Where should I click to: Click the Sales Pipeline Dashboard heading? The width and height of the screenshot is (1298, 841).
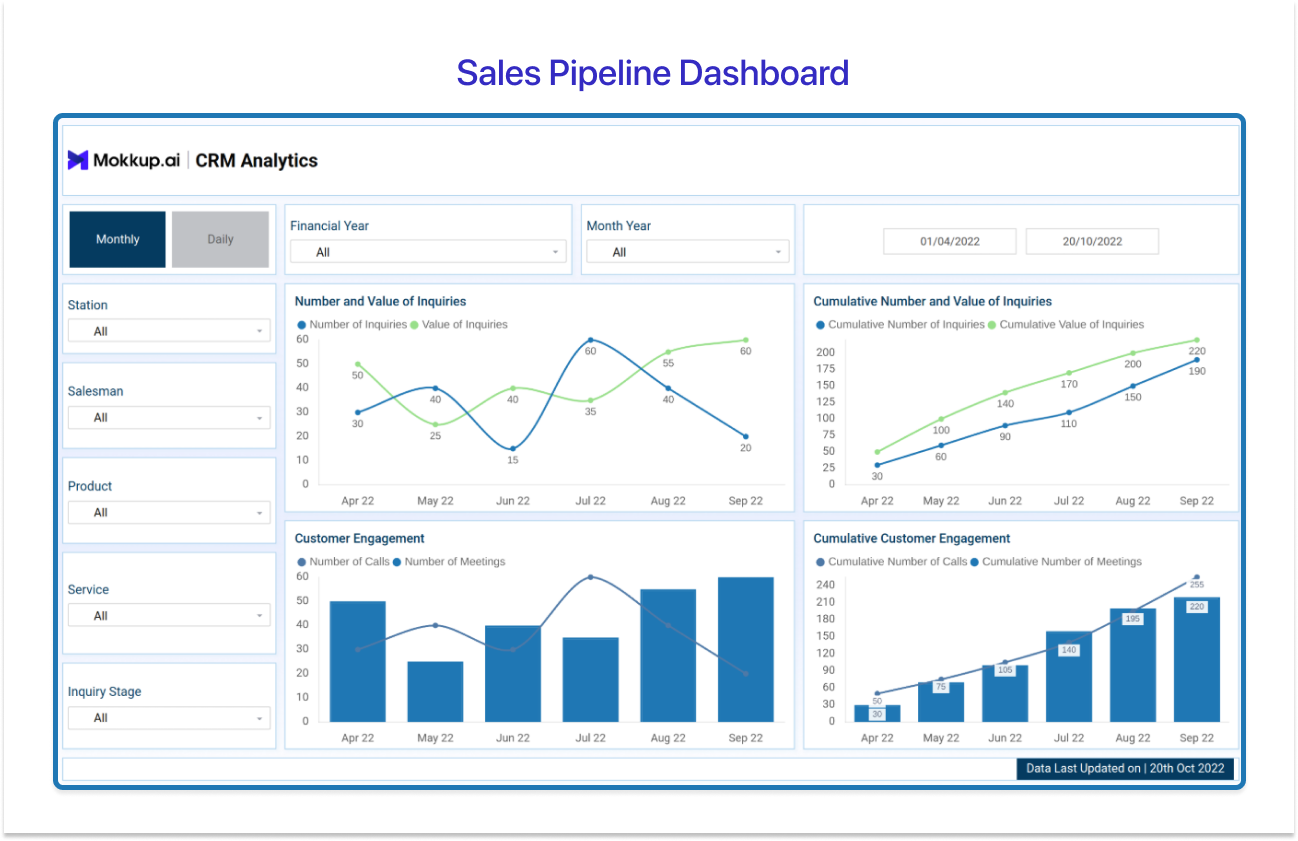[x=653, y=73]
